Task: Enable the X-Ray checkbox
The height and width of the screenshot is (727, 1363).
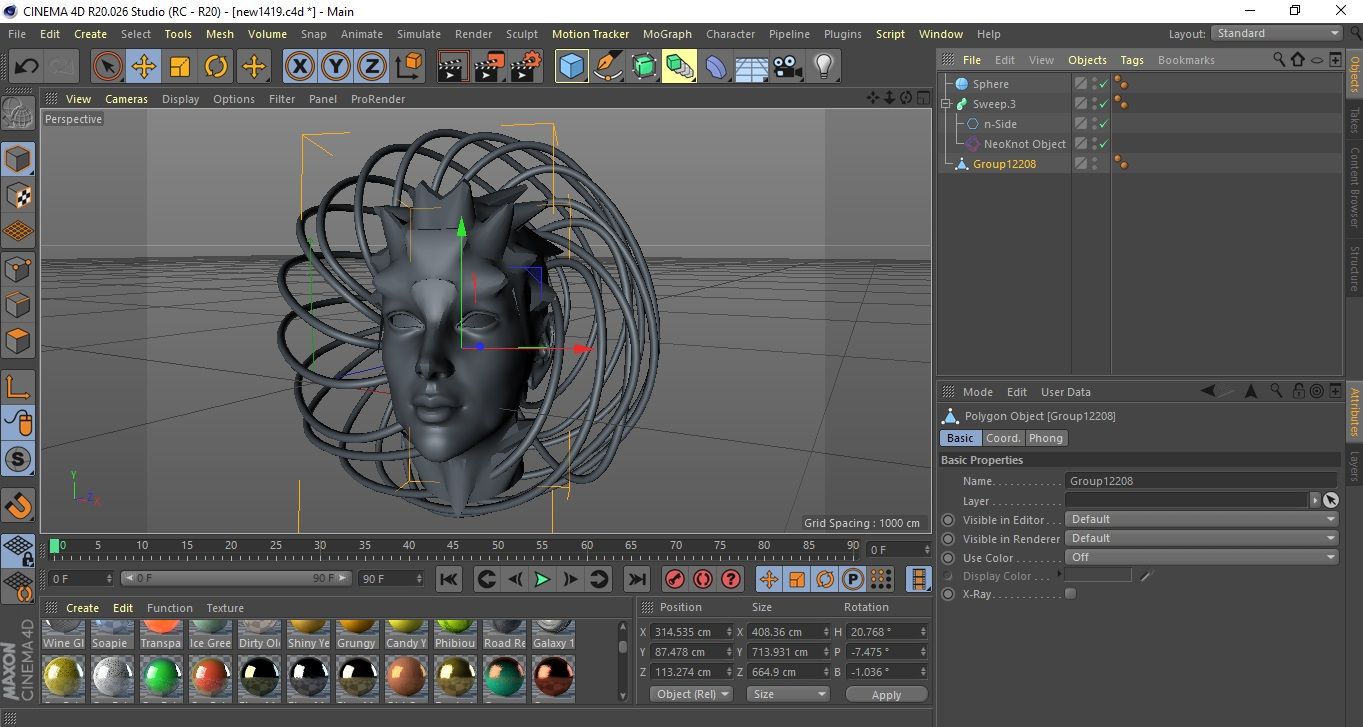Action: coord(1071,594)
